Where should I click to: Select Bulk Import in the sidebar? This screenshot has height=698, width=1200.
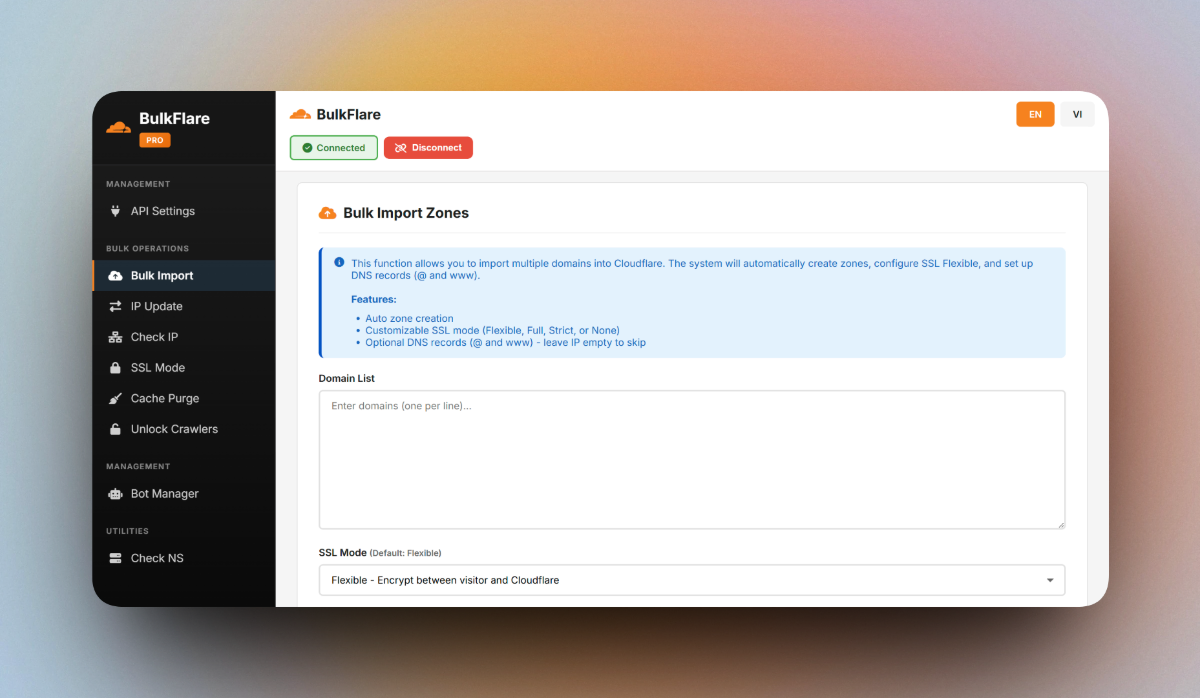point(184,276)
